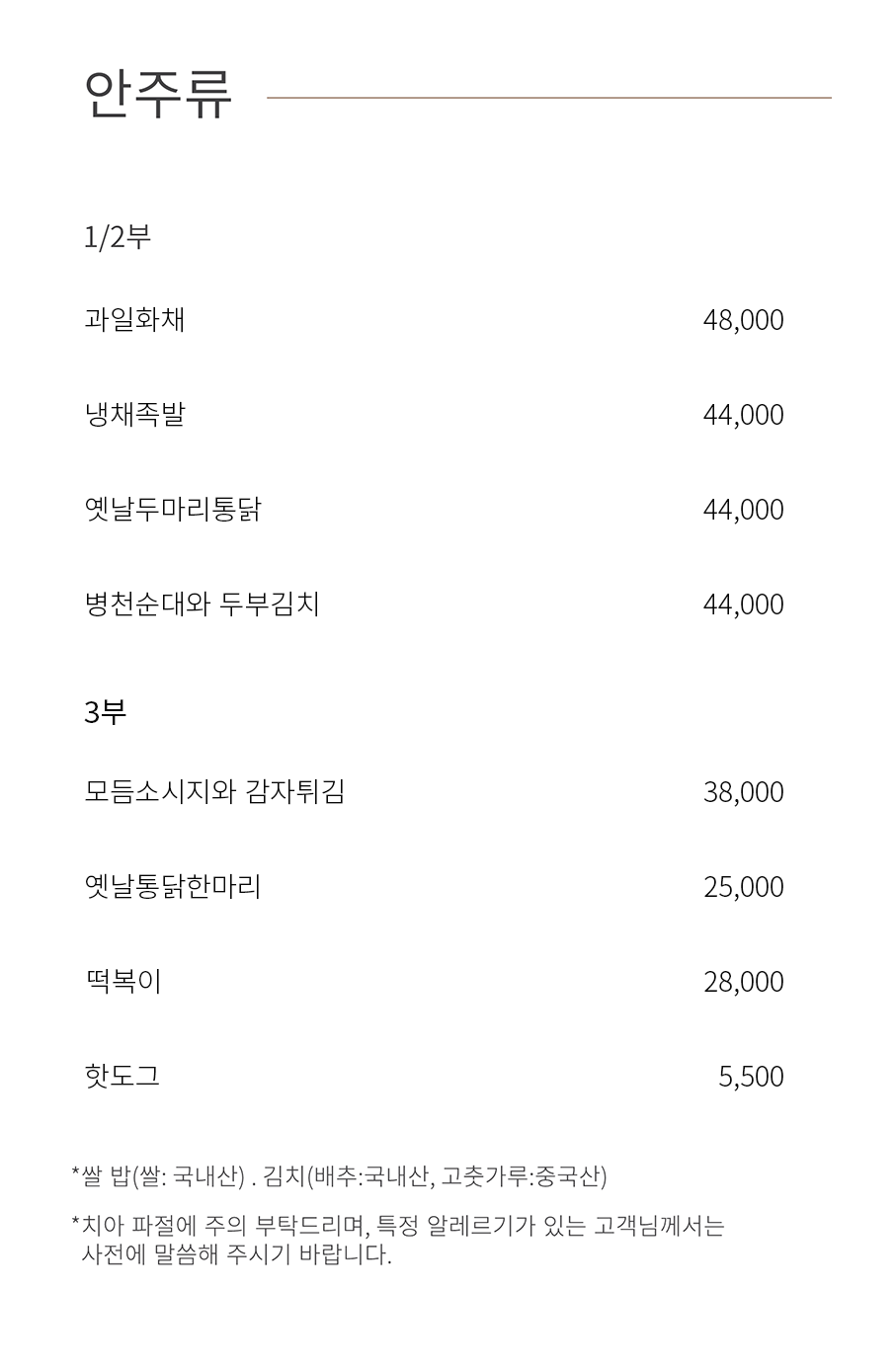The height and width of the screenshot is (1371, 896).
Task: Click the 과일화채 menu item
Action: point(134,320)
